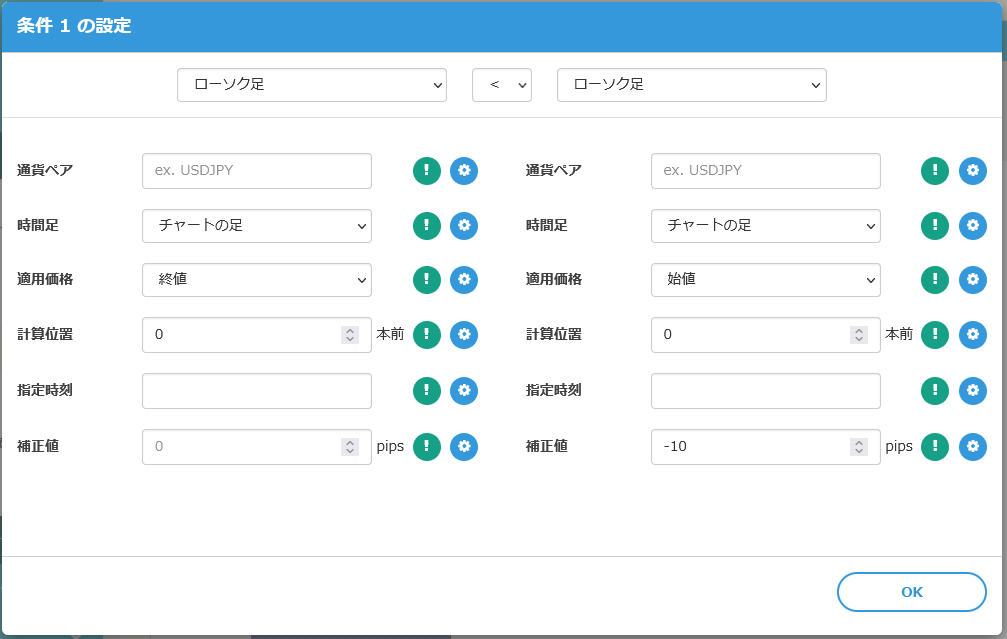Click the green info icon beside right 時間足

tap(935, 226)
